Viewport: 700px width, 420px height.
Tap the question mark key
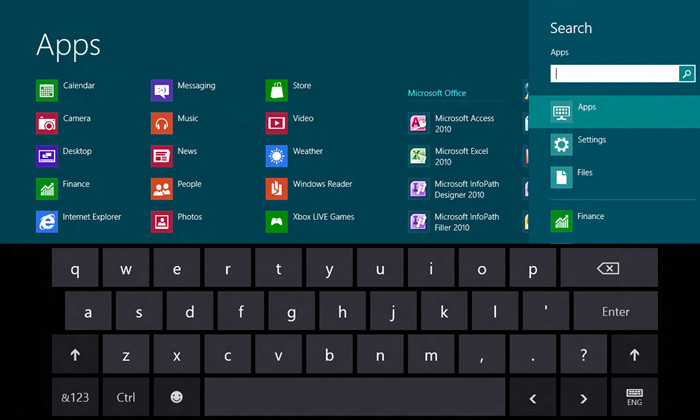(x=583, y=354)
